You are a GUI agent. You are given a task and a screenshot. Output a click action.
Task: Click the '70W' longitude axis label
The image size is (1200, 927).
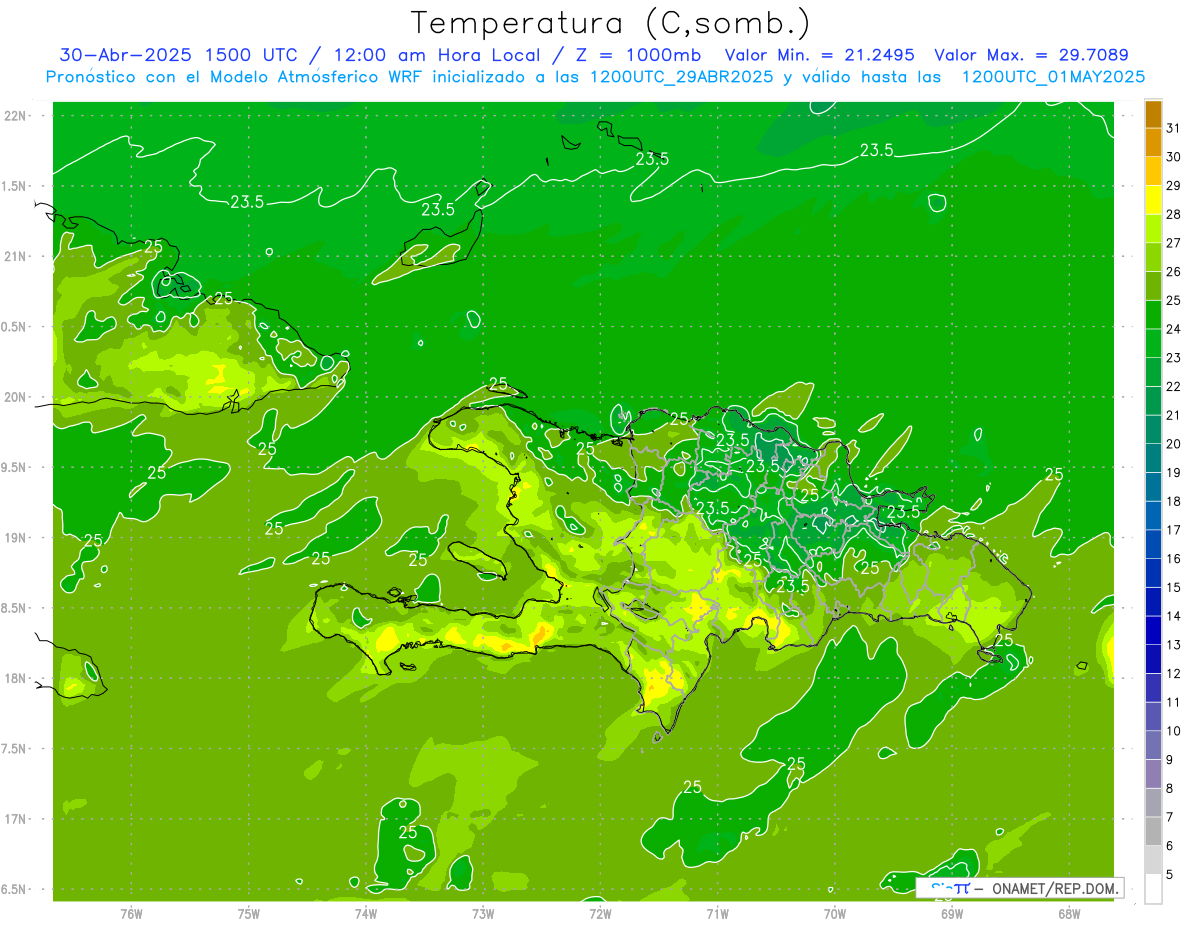835,913
